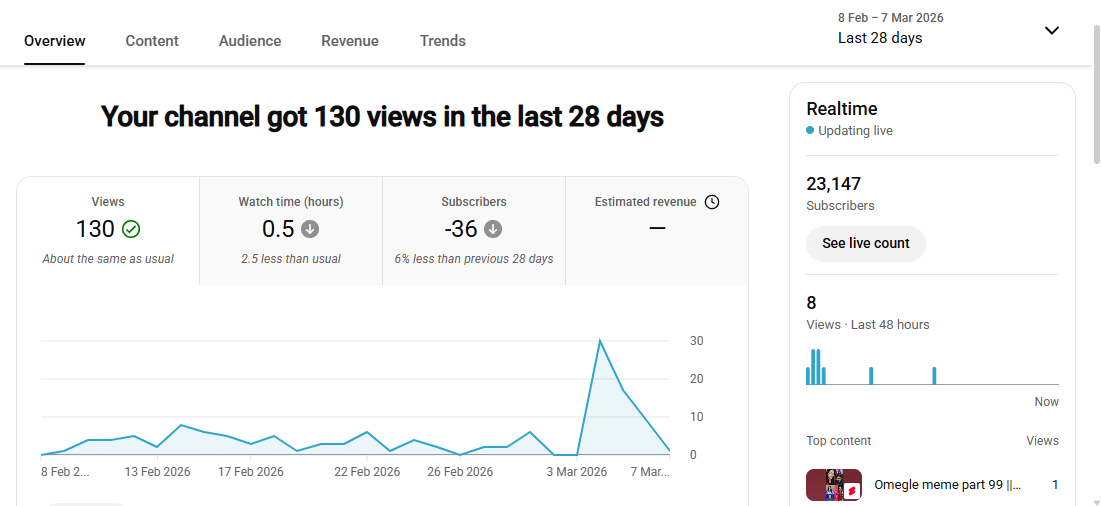Open the Omegle meme part 99 video title

coord(947,485)
